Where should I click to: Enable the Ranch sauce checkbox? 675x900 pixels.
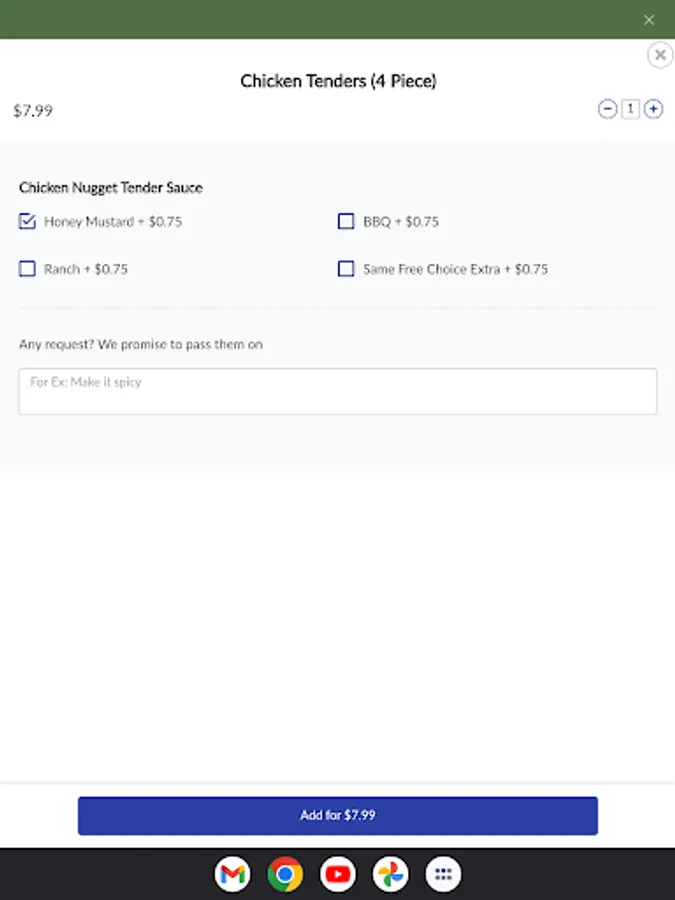click(27, 268)
